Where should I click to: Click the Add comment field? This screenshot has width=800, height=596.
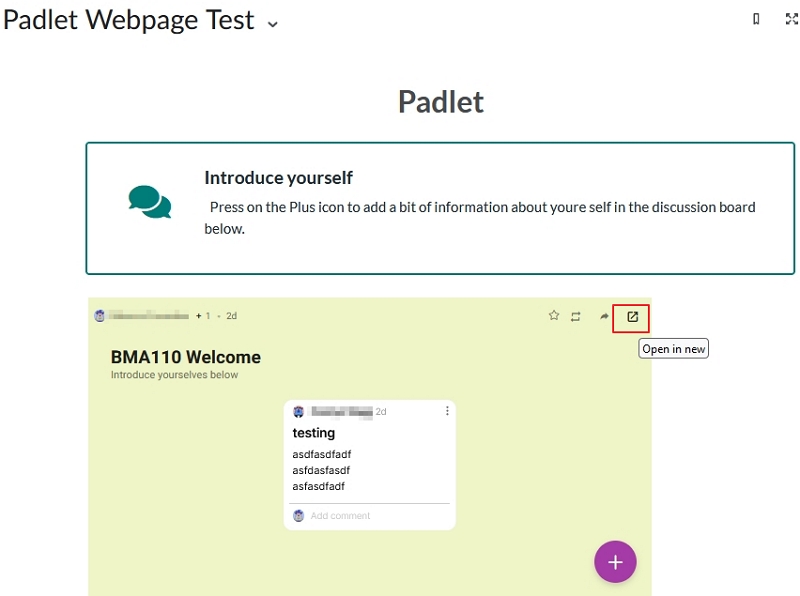click(340, 516)
